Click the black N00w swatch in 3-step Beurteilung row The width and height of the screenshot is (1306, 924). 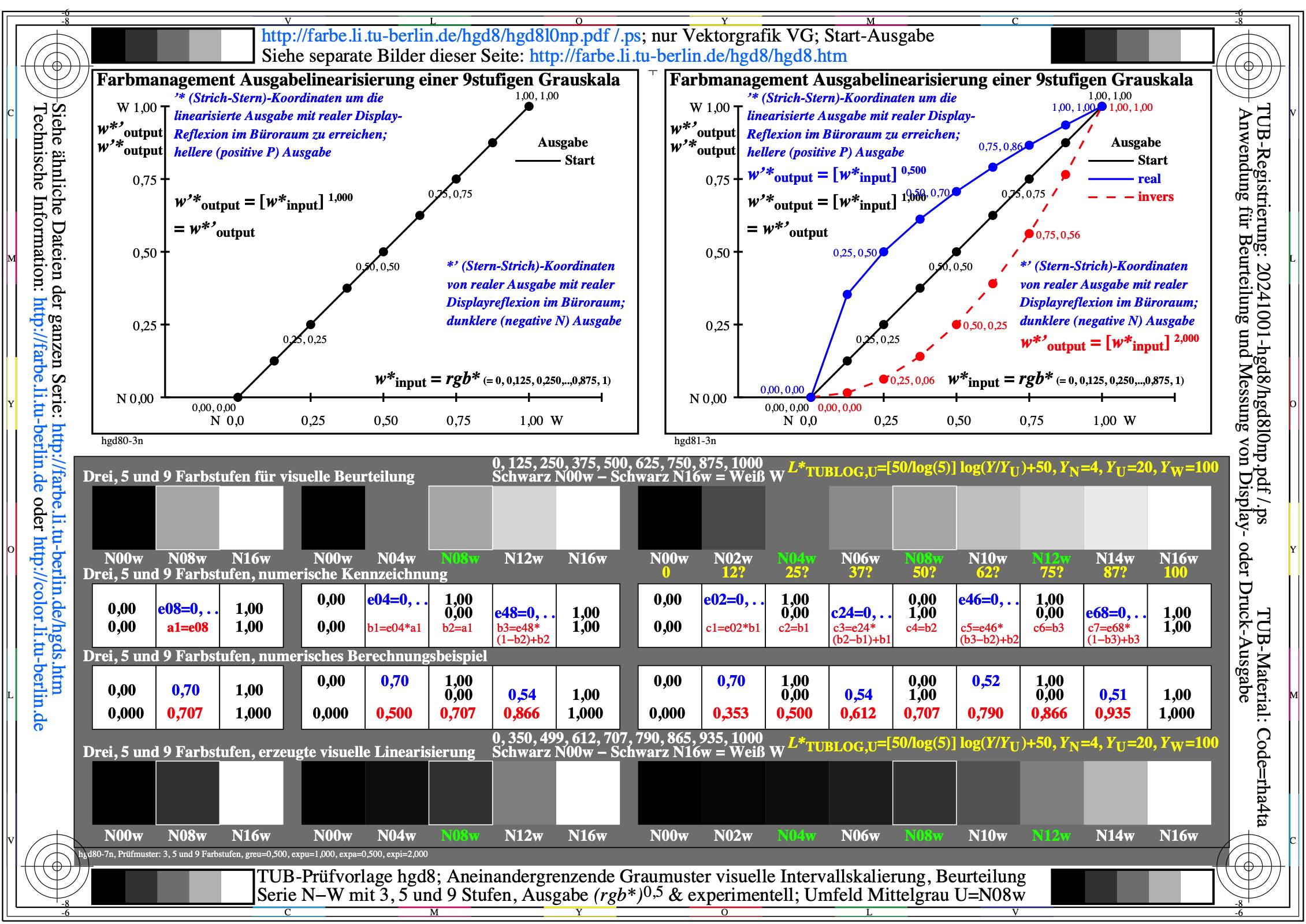(124, 517)
